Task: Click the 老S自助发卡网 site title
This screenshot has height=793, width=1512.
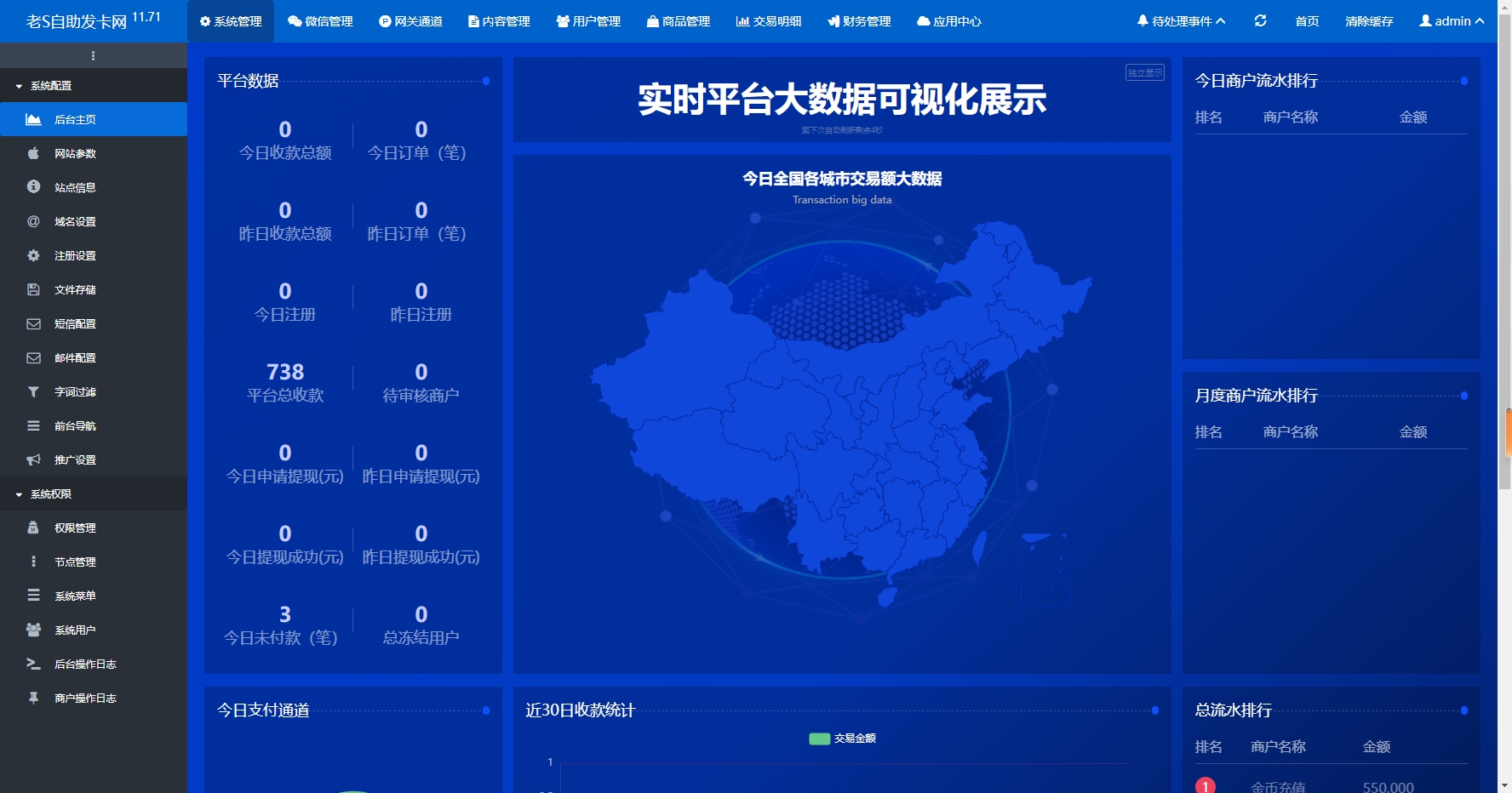Action: 77,21
